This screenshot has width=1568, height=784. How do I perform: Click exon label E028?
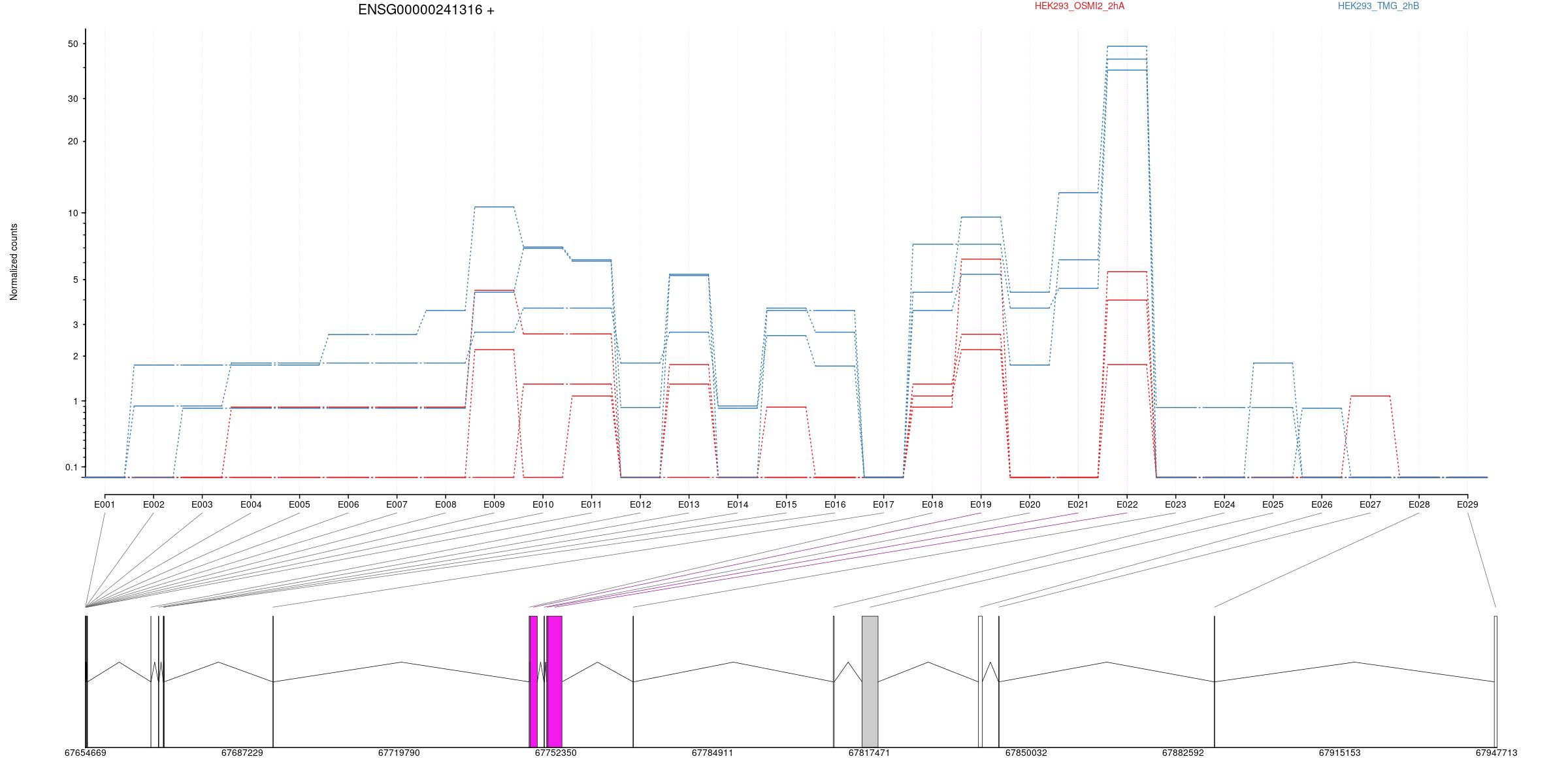pyautogui.click(x=1419, y=504)
